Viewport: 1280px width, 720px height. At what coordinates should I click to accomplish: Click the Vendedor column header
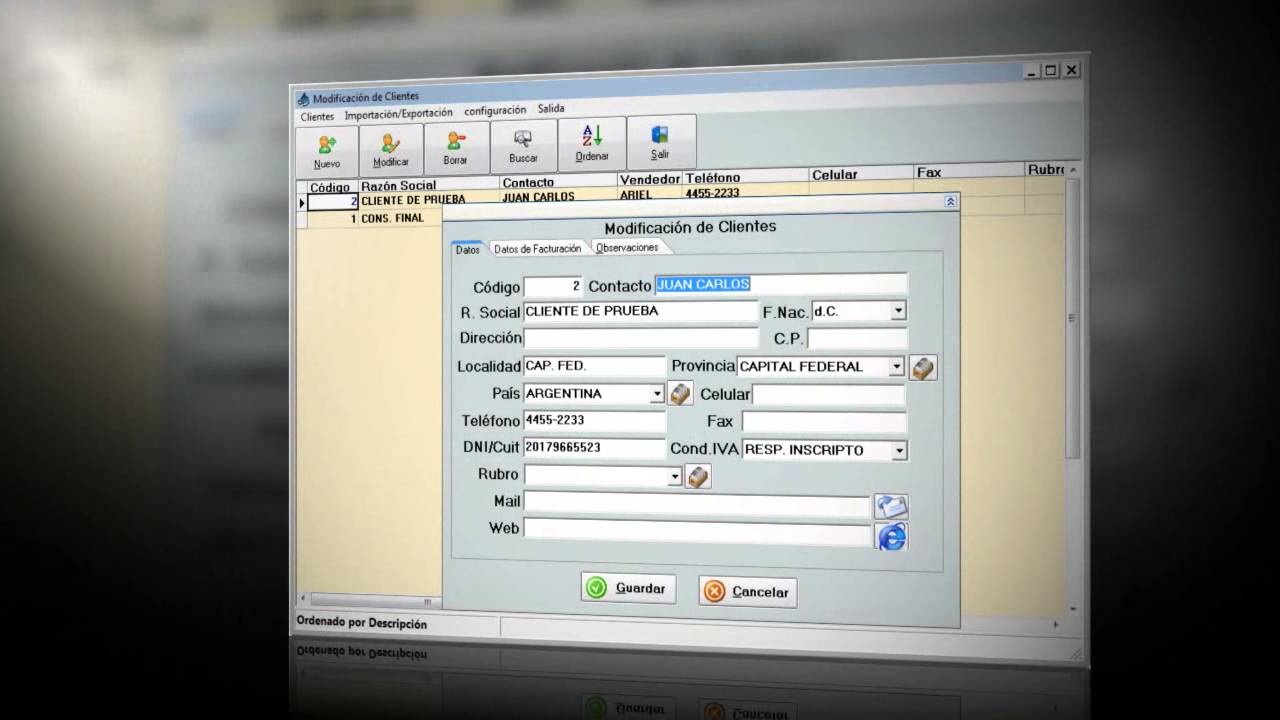click(650, 179)
